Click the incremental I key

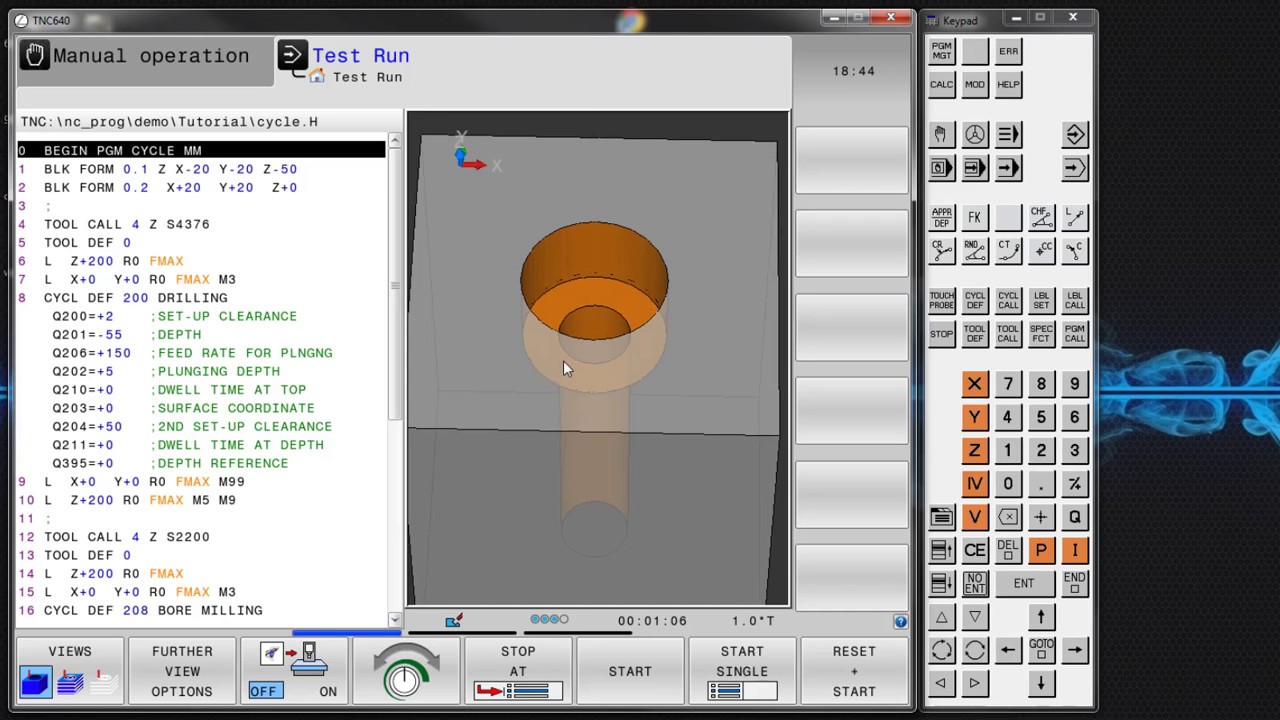click(x=1075, y=551)
